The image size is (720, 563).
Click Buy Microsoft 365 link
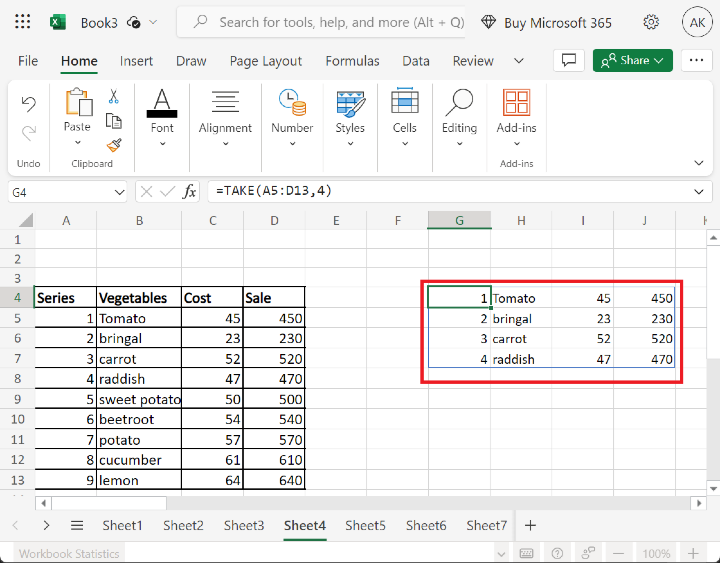[557, 23]
